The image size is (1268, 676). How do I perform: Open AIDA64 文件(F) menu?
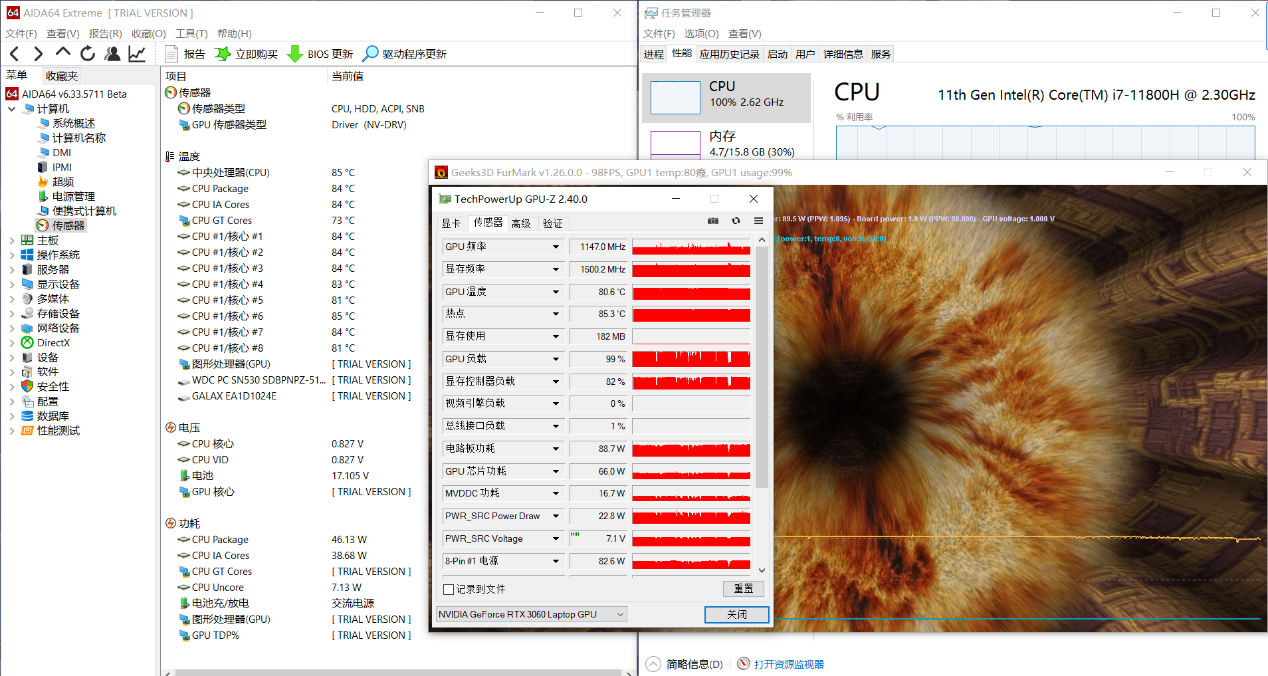pyautogui.click(x=21, y=34)
